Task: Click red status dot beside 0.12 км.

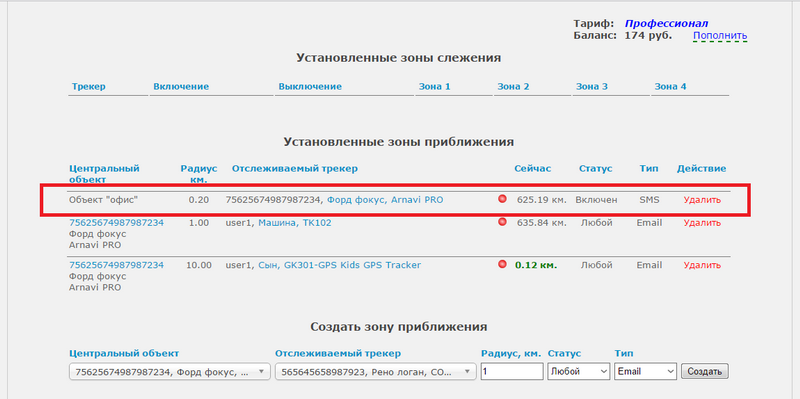Action: [502, 264]
